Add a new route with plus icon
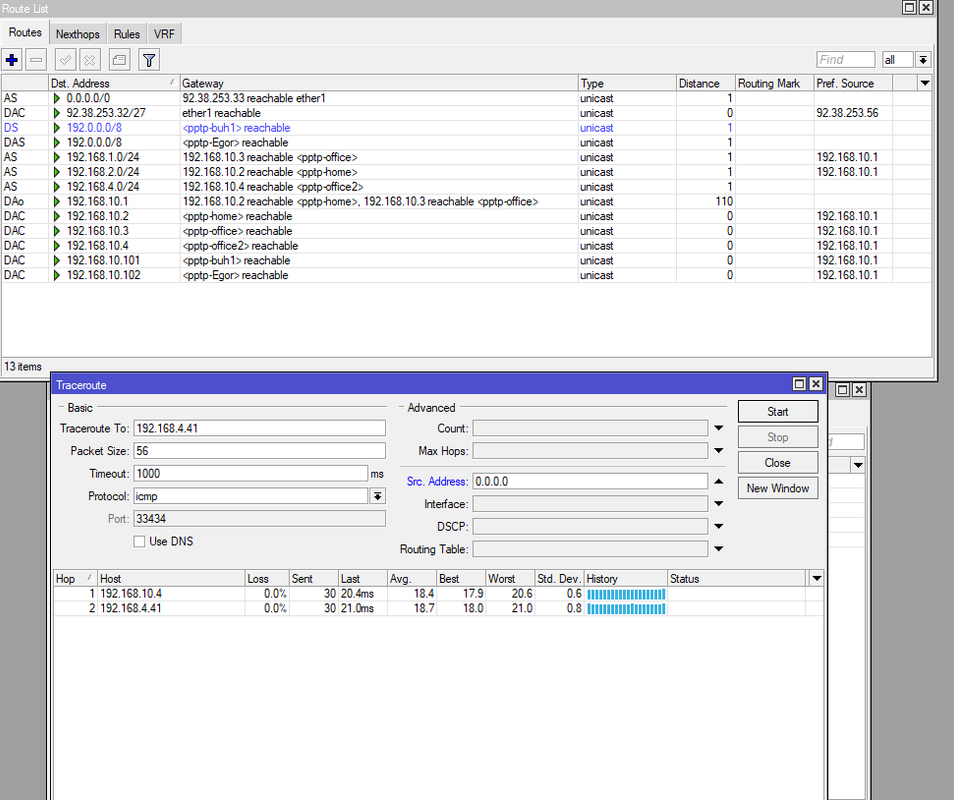Viewport: 954px width, 800px height. pos(12,60)
